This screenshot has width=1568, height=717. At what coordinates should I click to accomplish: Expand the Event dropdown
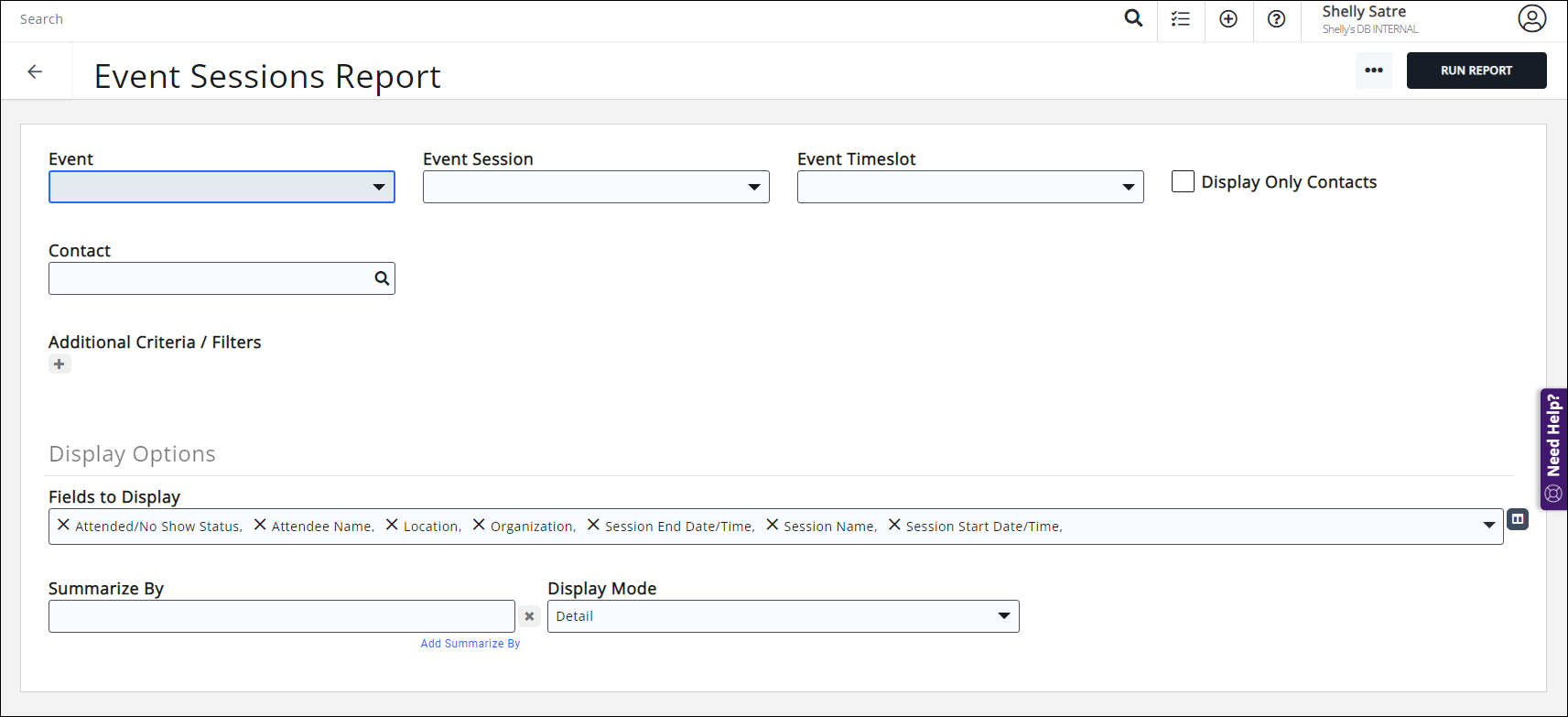coord(378,187)
